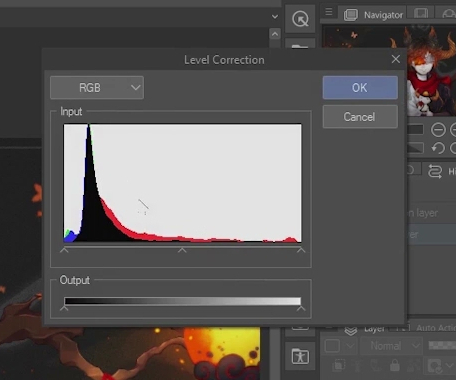Toggle the Lock layer icon
456x380 pixels.
pos(395,365)
